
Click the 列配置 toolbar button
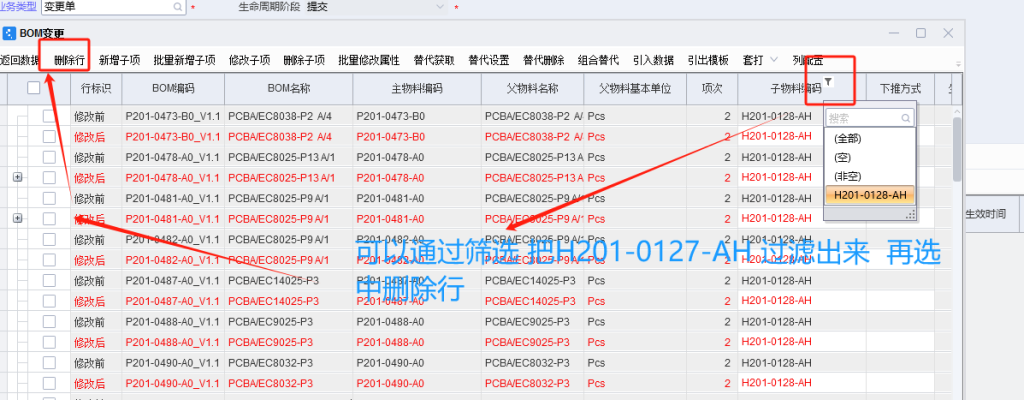808,60
